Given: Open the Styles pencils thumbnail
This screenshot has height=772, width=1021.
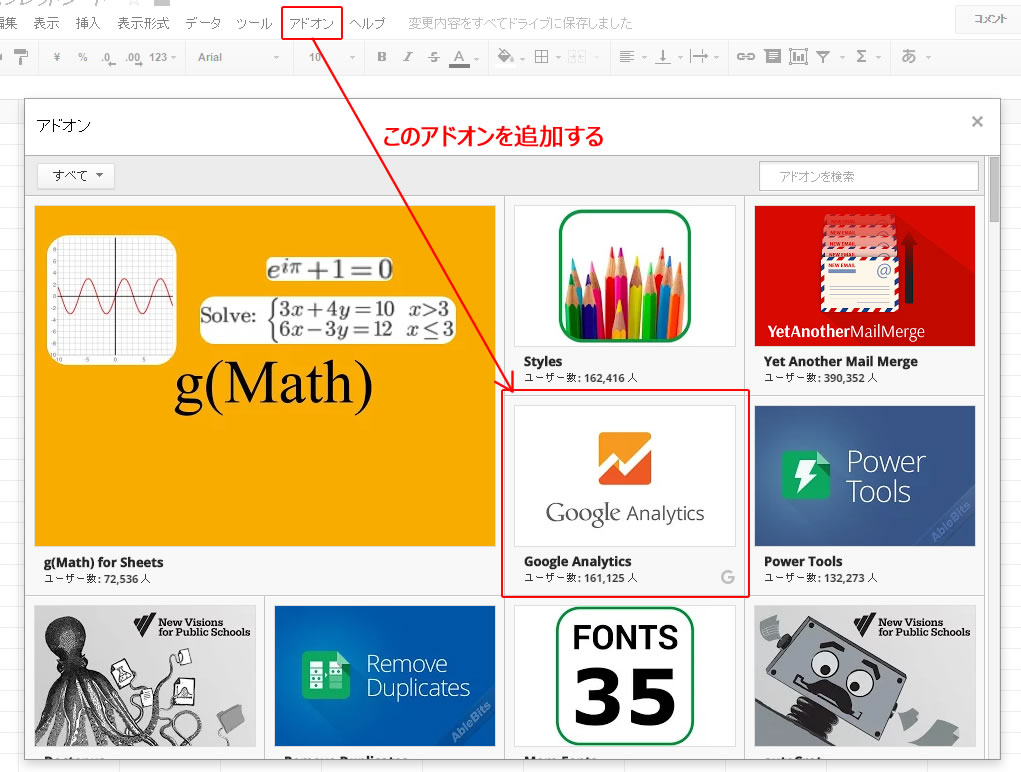Looking at the screenshot, I should [624, 276].
